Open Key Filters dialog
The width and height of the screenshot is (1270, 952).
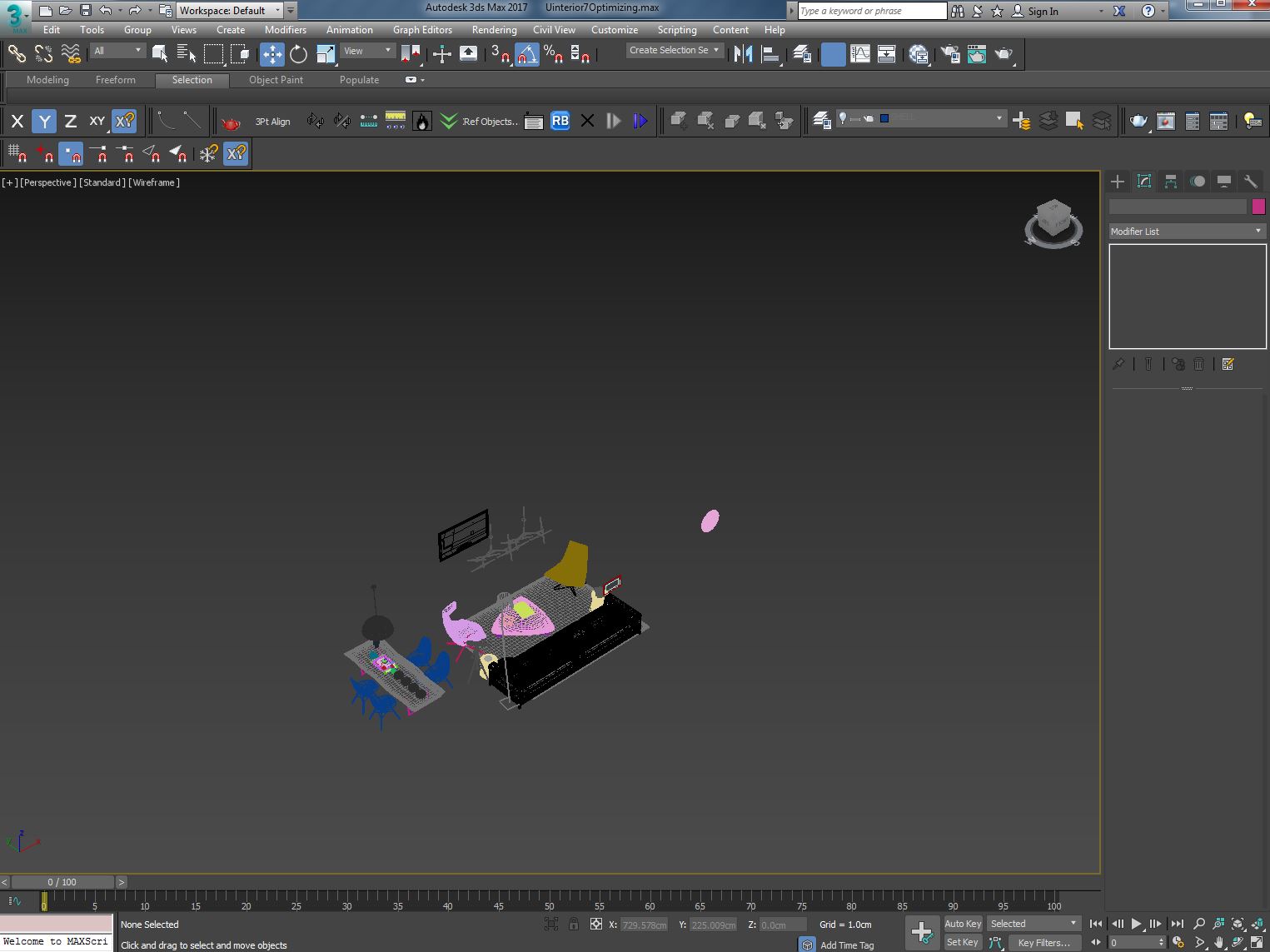coord(1044,943)
